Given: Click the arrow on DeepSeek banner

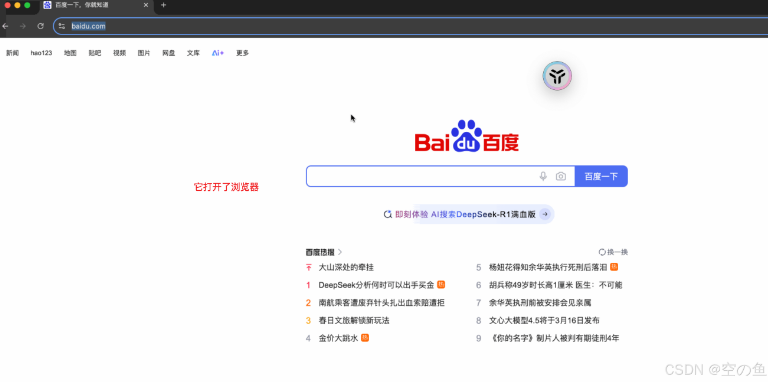Looking at the screenshot, I should tap(545, 214).
